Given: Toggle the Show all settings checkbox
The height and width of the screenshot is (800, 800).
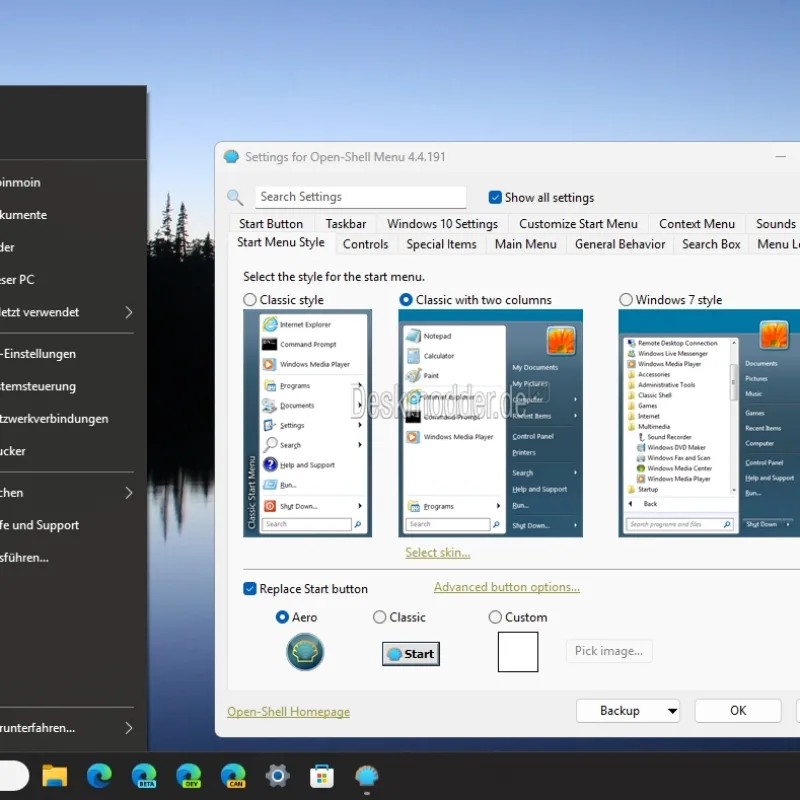Looking at the screenshot, I should pyautogui.click(x=495, y=197).
